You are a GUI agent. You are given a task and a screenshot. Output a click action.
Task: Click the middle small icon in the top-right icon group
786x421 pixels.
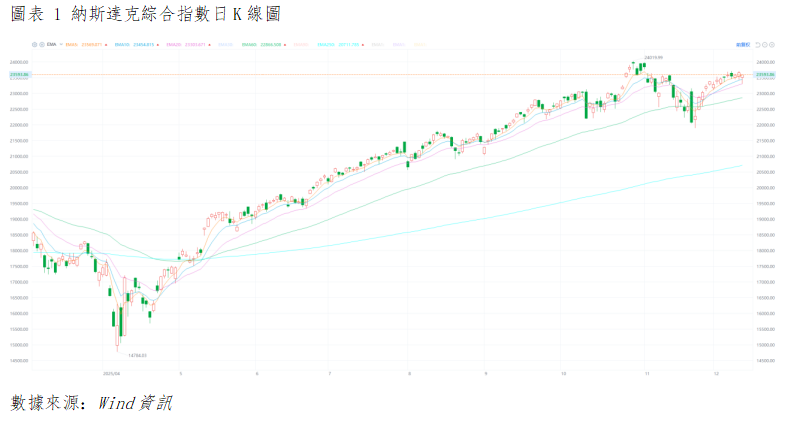(765, 45)
